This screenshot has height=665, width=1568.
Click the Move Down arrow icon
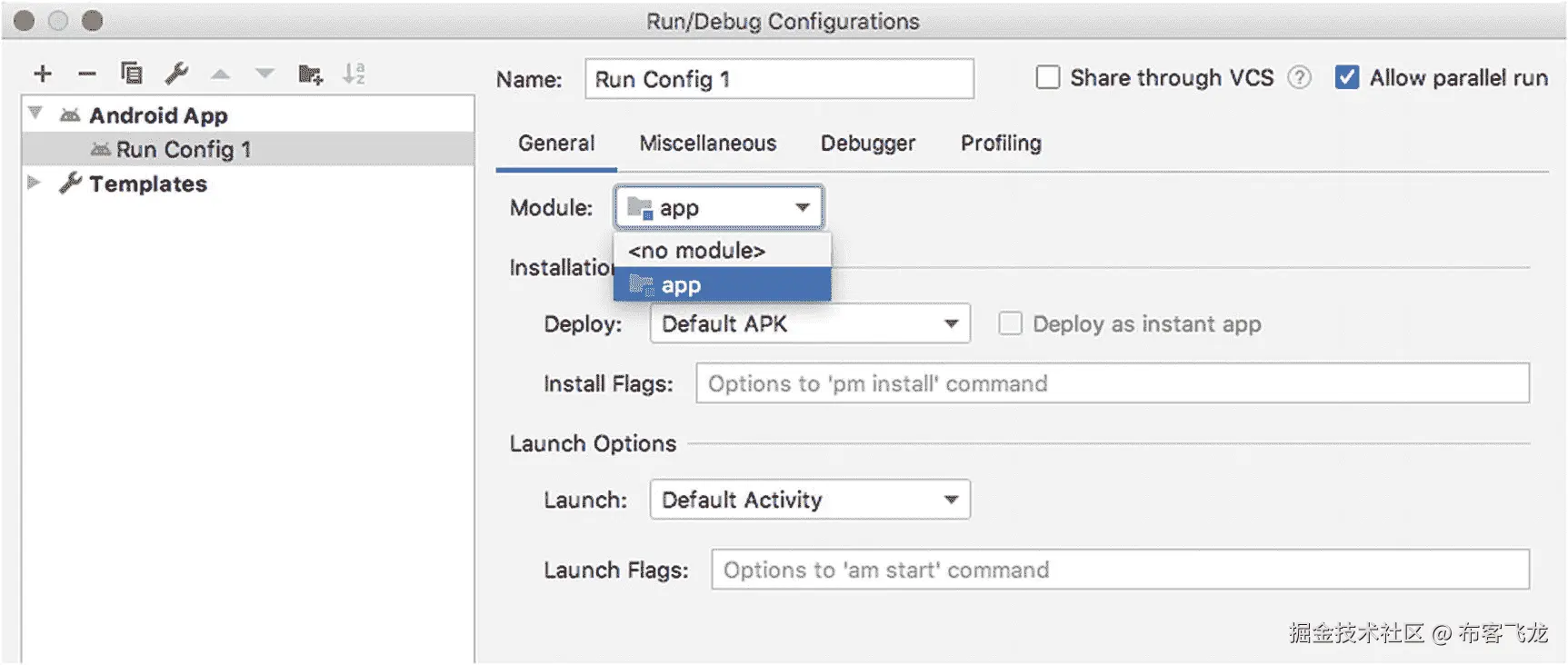coord(265,74)
